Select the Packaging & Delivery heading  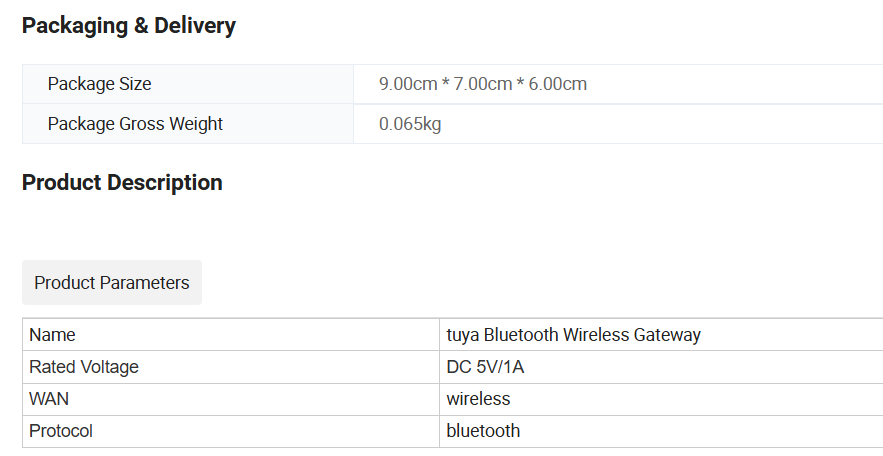128,26
